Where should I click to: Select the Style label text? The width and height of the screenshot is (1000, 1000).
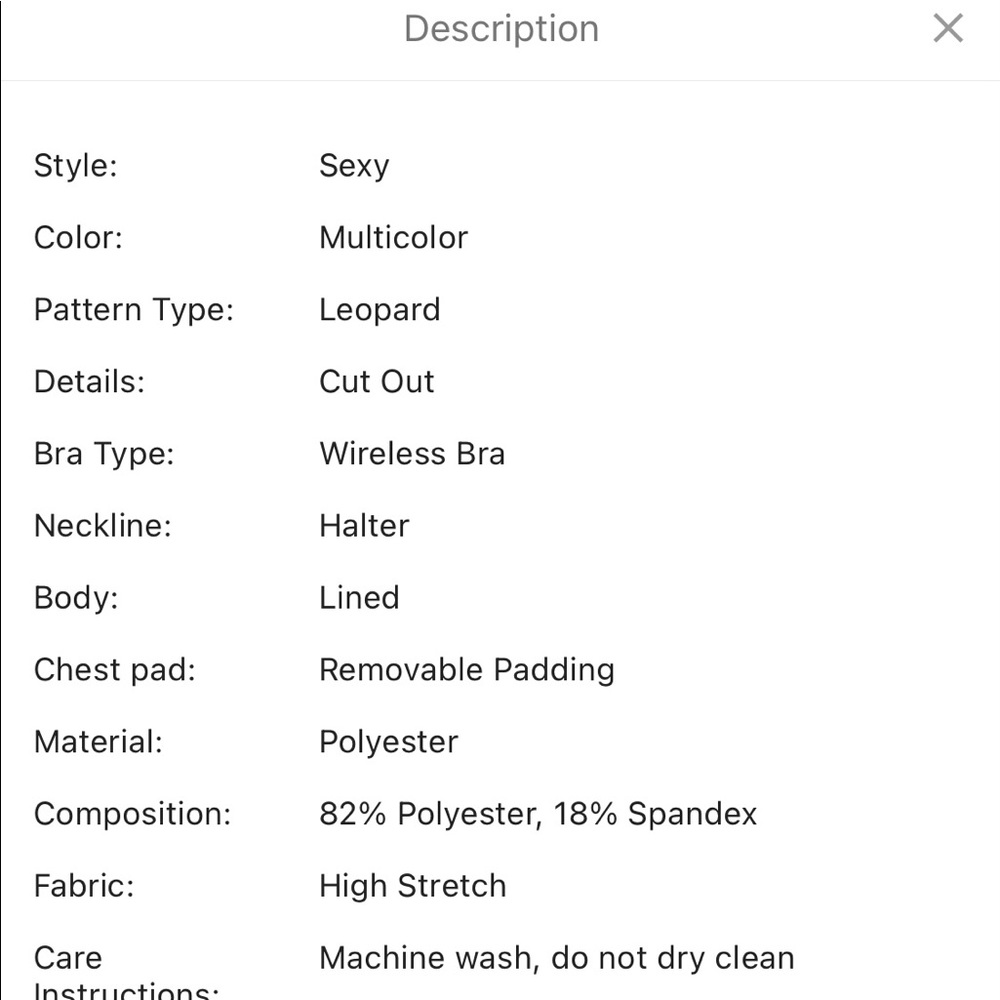(75, 166)
